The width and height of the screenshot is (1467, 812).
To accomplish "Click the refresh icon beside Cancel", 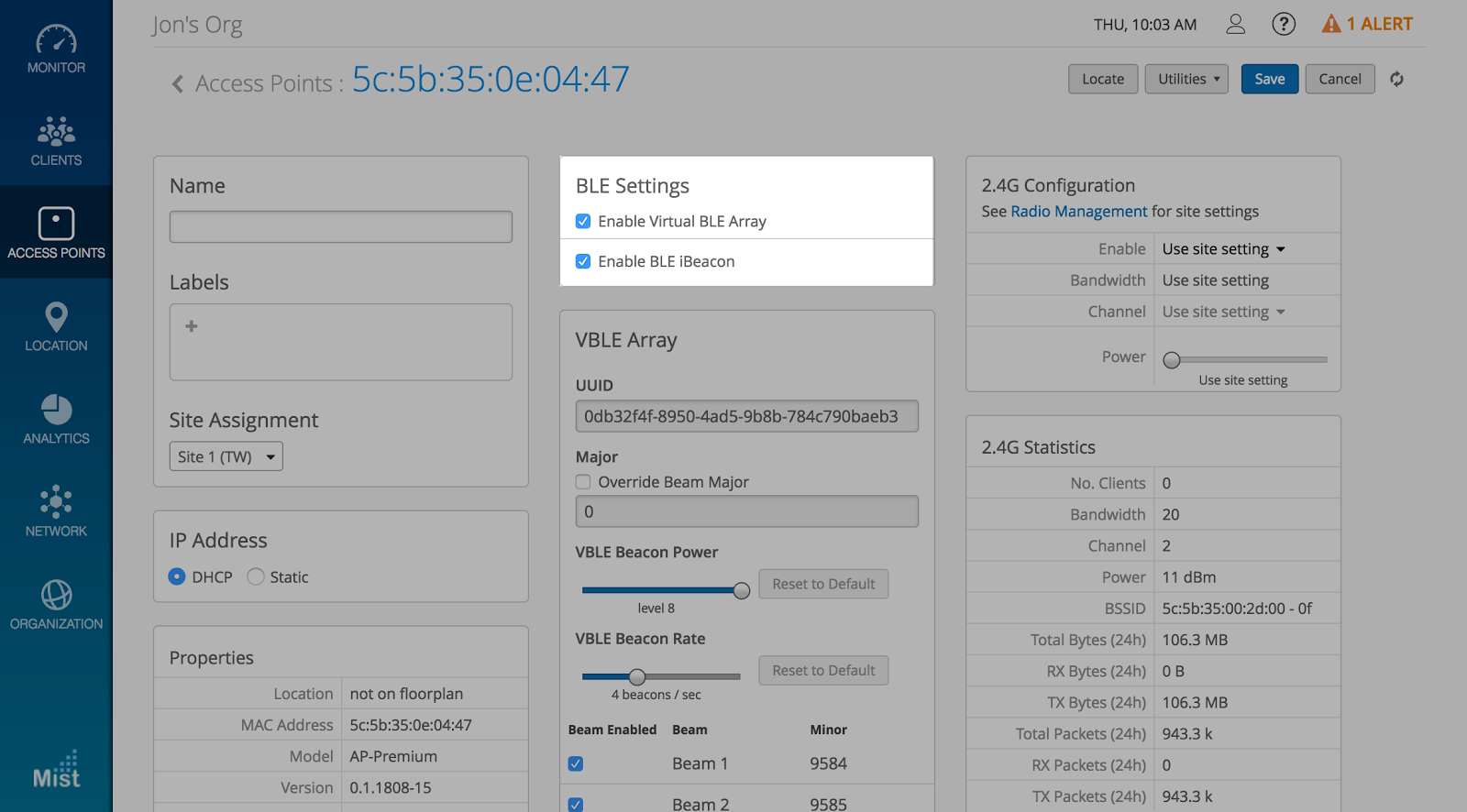I will pos(1396,80).
